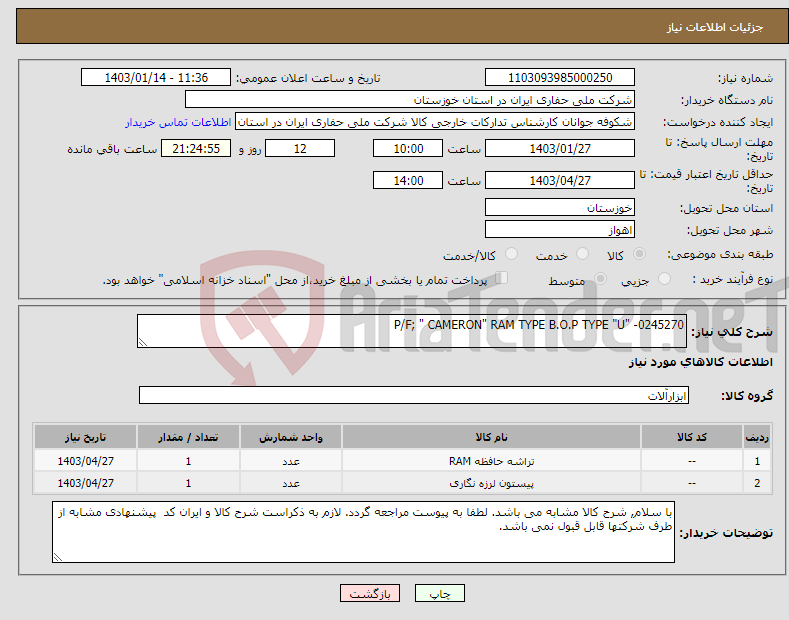789x620 pixels.
Task: Select the کالا radio button
Action: (639, 254)
